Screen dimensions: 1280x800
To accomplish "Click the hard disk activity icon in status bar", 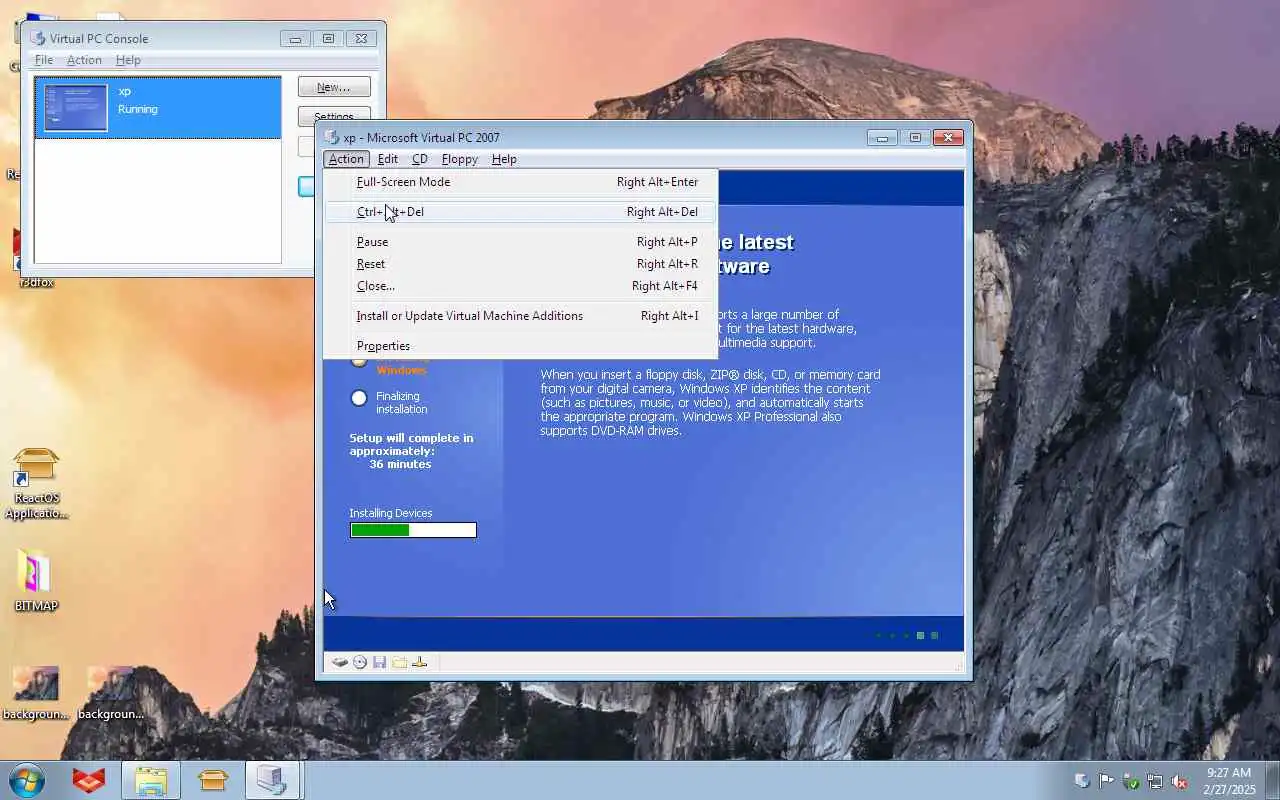I will tap(340, 662).
